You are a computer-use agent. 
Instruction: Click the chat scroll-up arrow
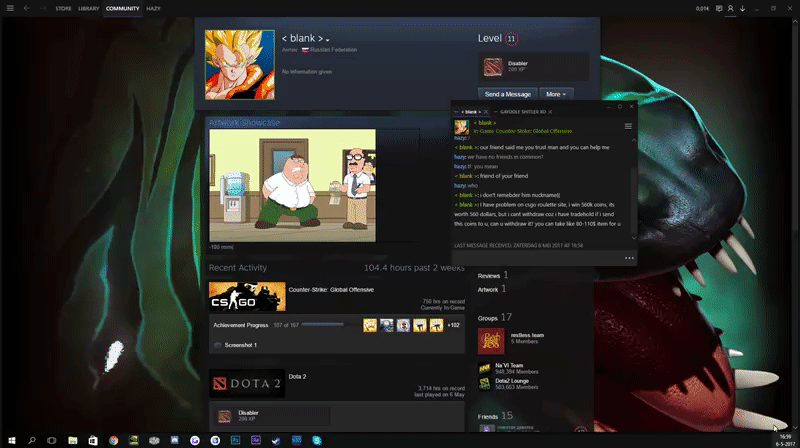[x=634, y=140]
